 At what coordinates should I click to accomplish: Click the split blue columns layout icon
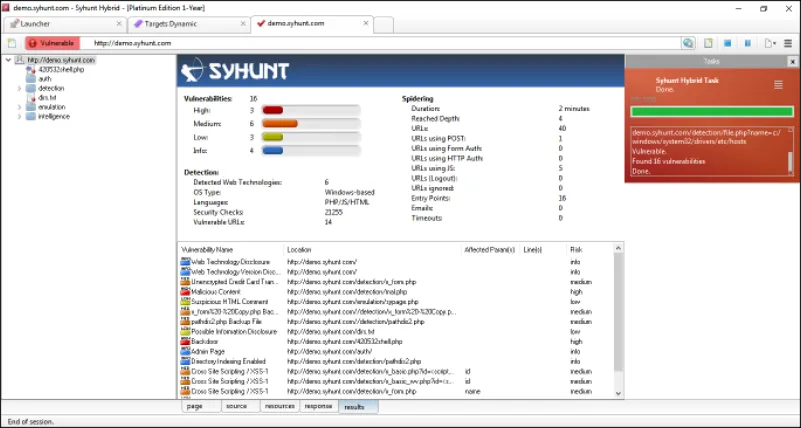click(747, 43)
